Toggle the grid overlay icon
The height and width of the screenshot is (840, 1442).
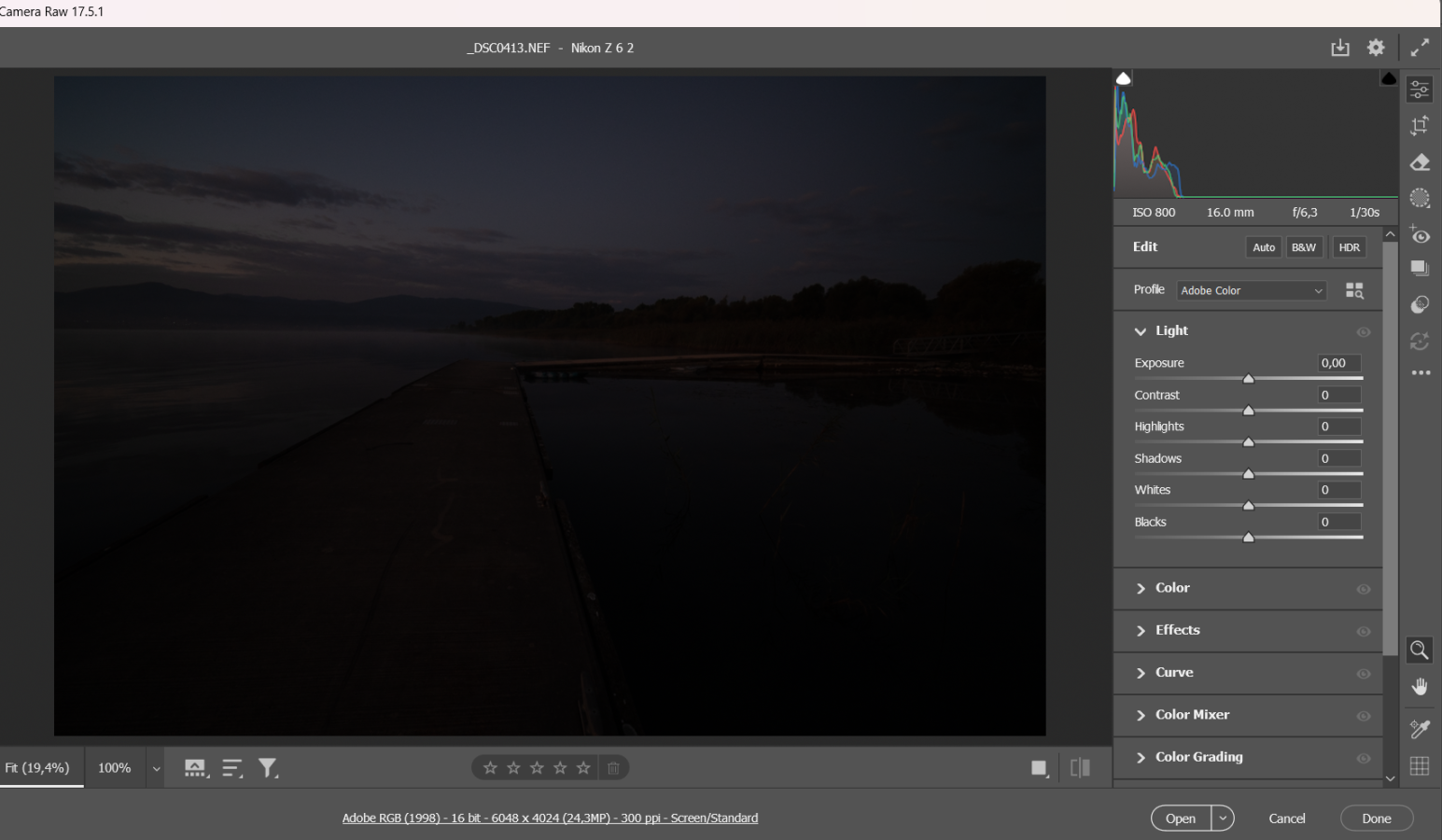point(1420,765)
